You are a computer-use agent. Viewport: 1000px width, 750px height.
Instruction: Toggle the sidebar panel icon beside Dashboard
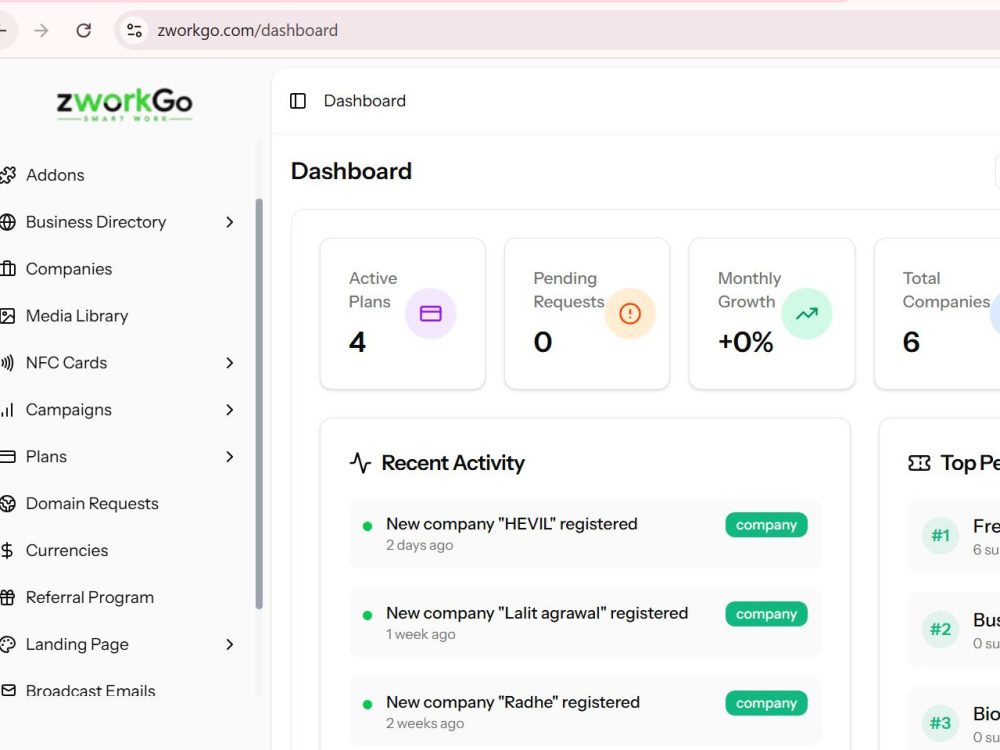click(298, 101)
